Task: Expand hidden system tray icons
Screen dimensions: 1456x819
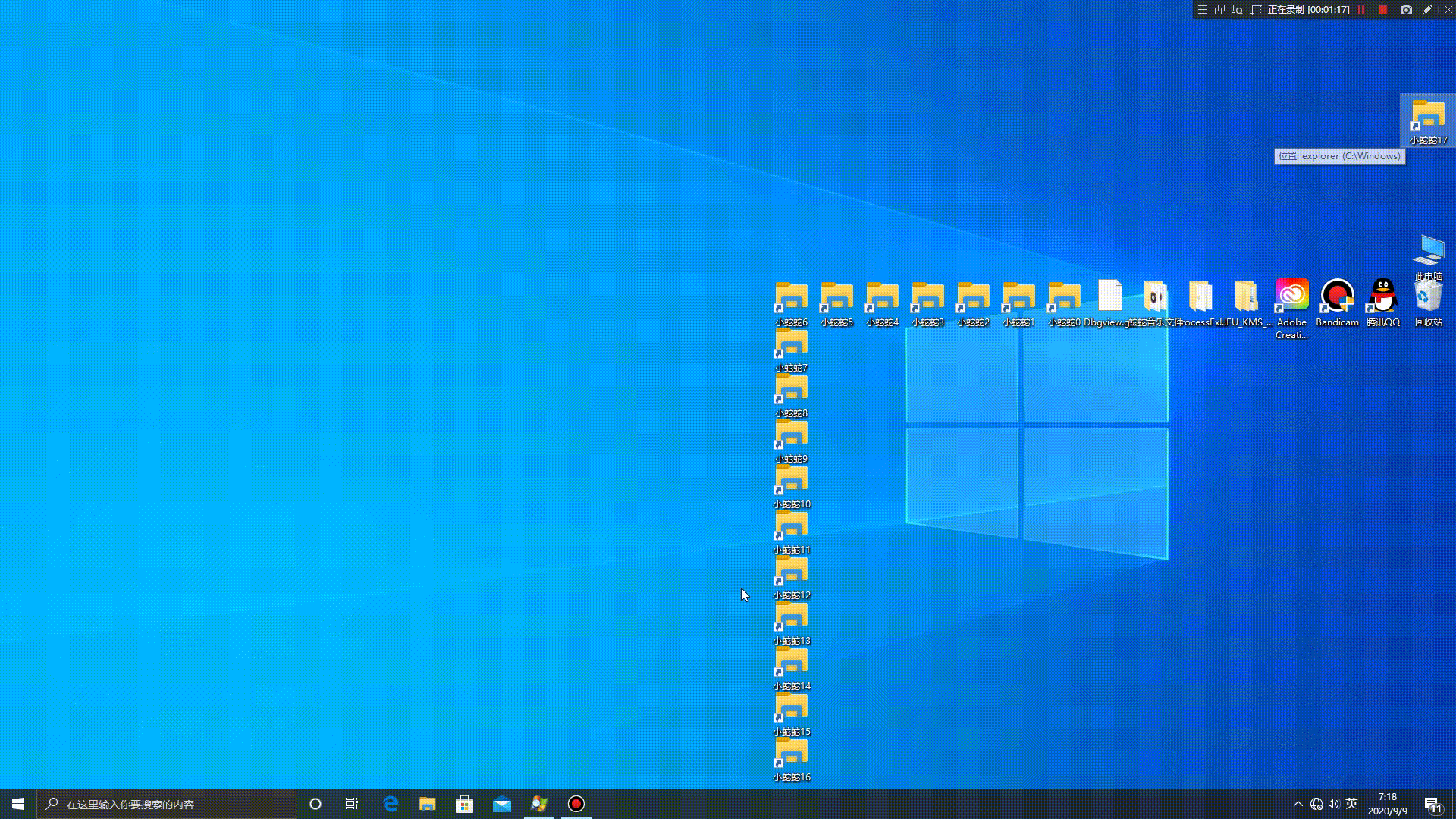Action: [x=1298, y=804]
